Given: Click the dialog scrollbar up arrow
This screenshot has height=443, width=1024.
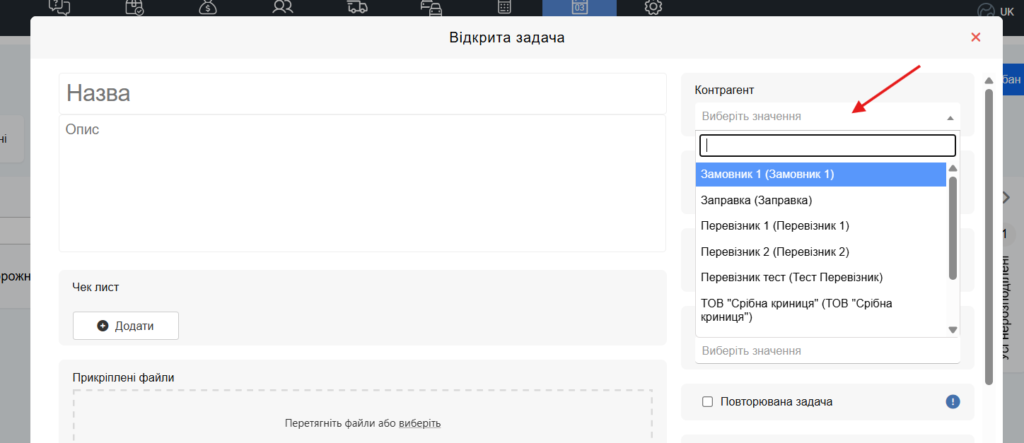Looking at the screenshot, I should (x=989, y=80).
